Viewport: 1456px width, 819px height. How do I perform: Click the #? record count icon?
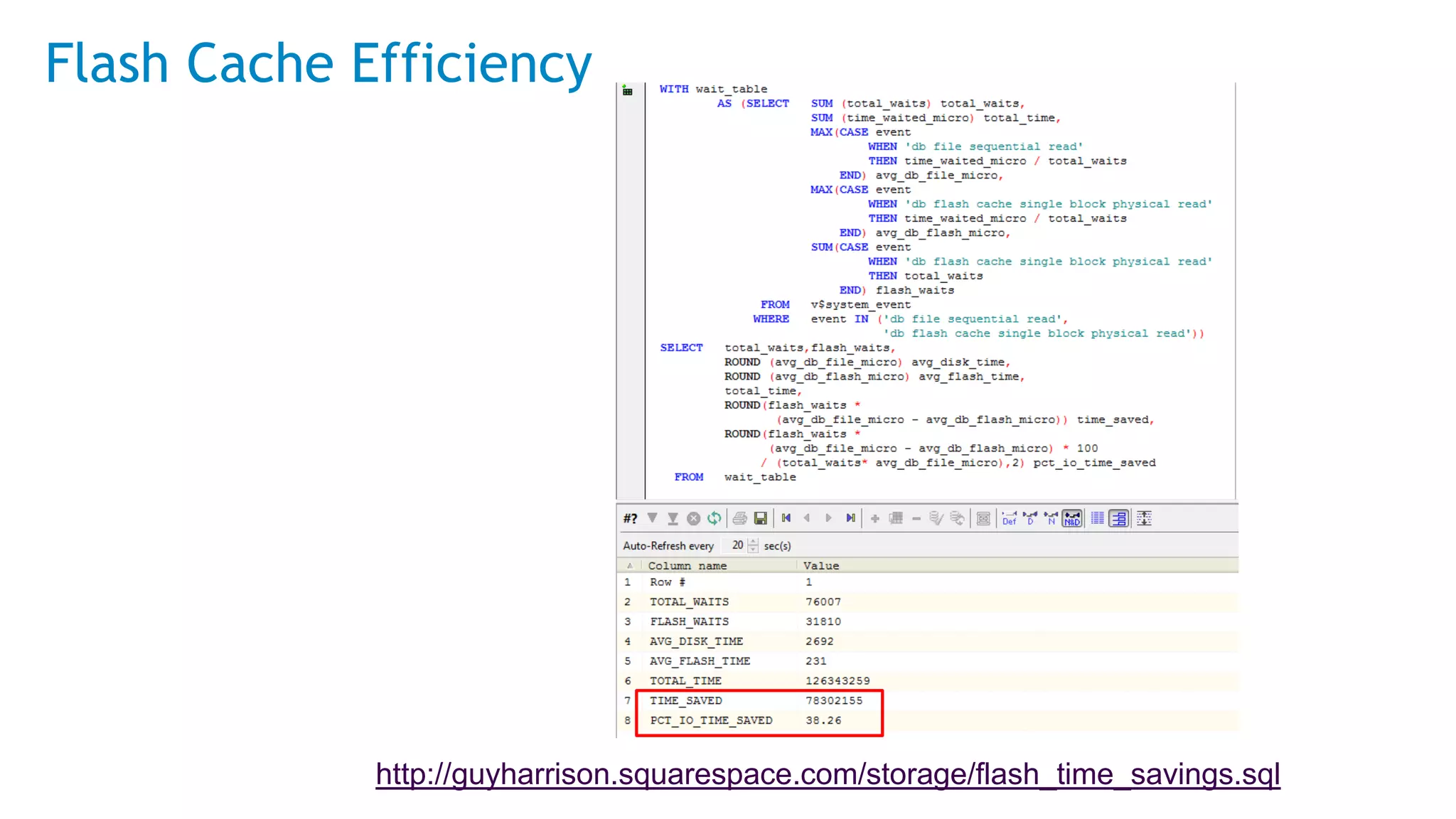pos(630,518)
